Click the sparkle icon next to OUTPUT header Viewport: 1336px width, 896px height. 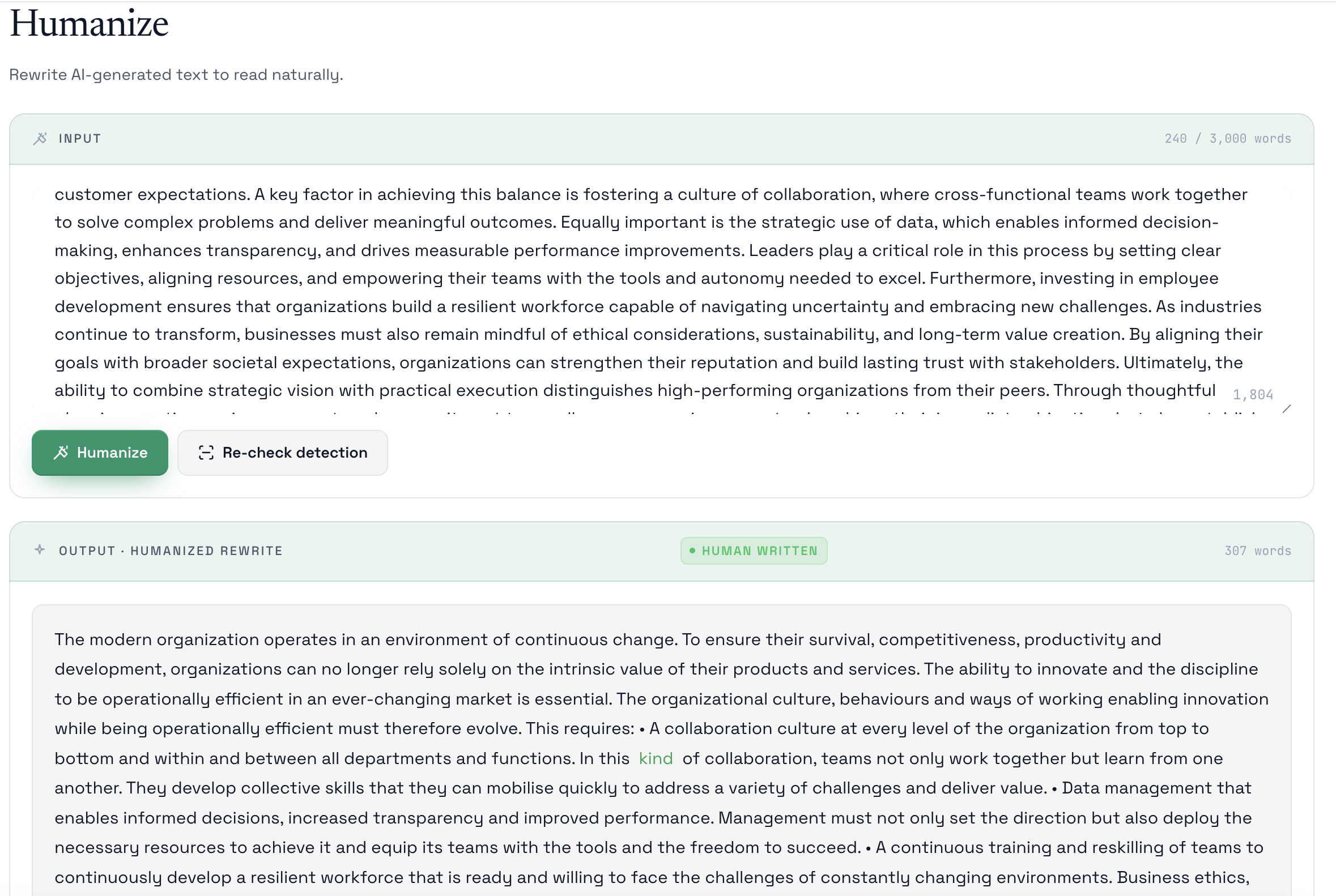(x=39, y=551)
